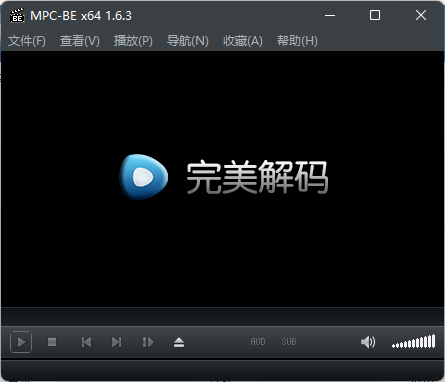This screenshot has width=445, height=382.
Task: Open the 查看(V) menu
Action: pyautogui.click(x=80, y=41)
